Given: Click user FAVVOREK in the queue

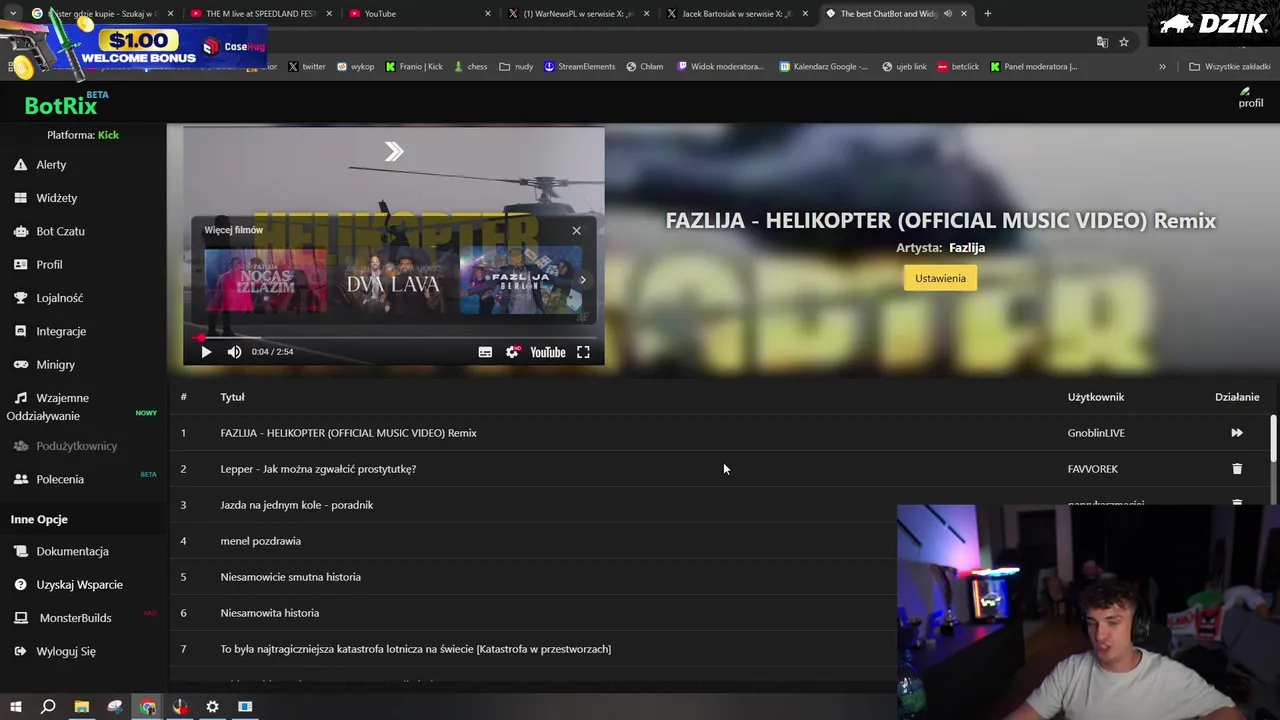Looking at the screenshot, I should [1092, 469].
